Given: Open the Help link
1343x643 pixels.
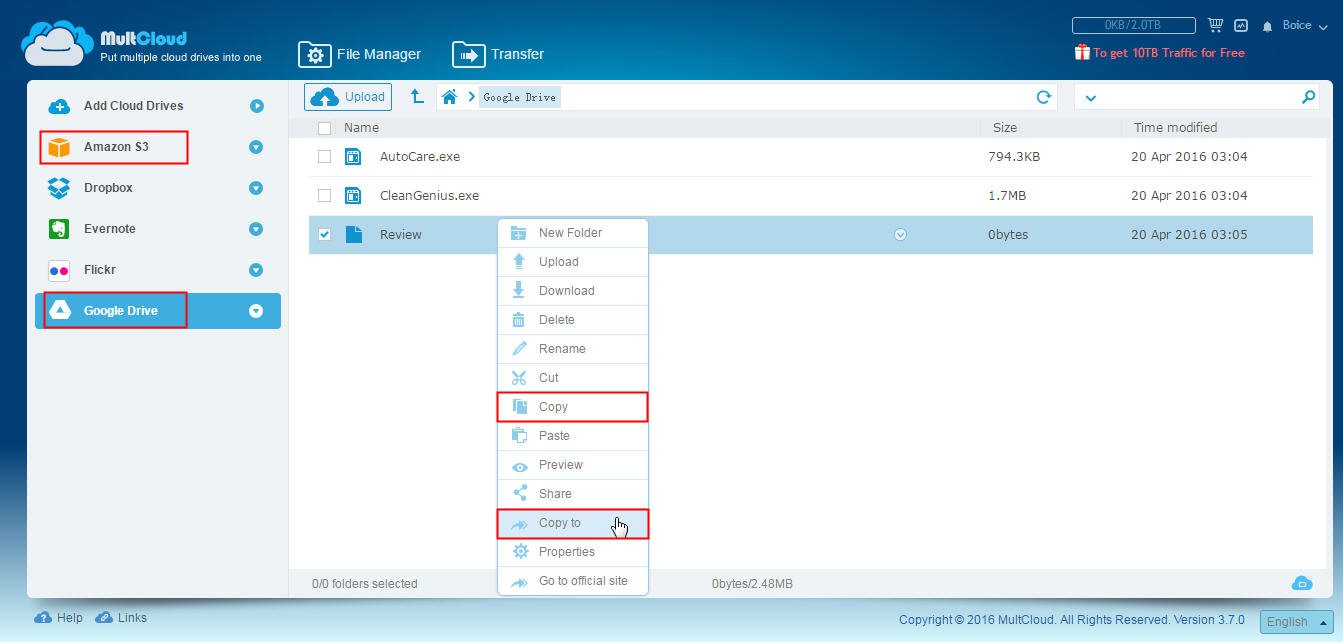Looking at the screenshot, I should pos(59,618).
